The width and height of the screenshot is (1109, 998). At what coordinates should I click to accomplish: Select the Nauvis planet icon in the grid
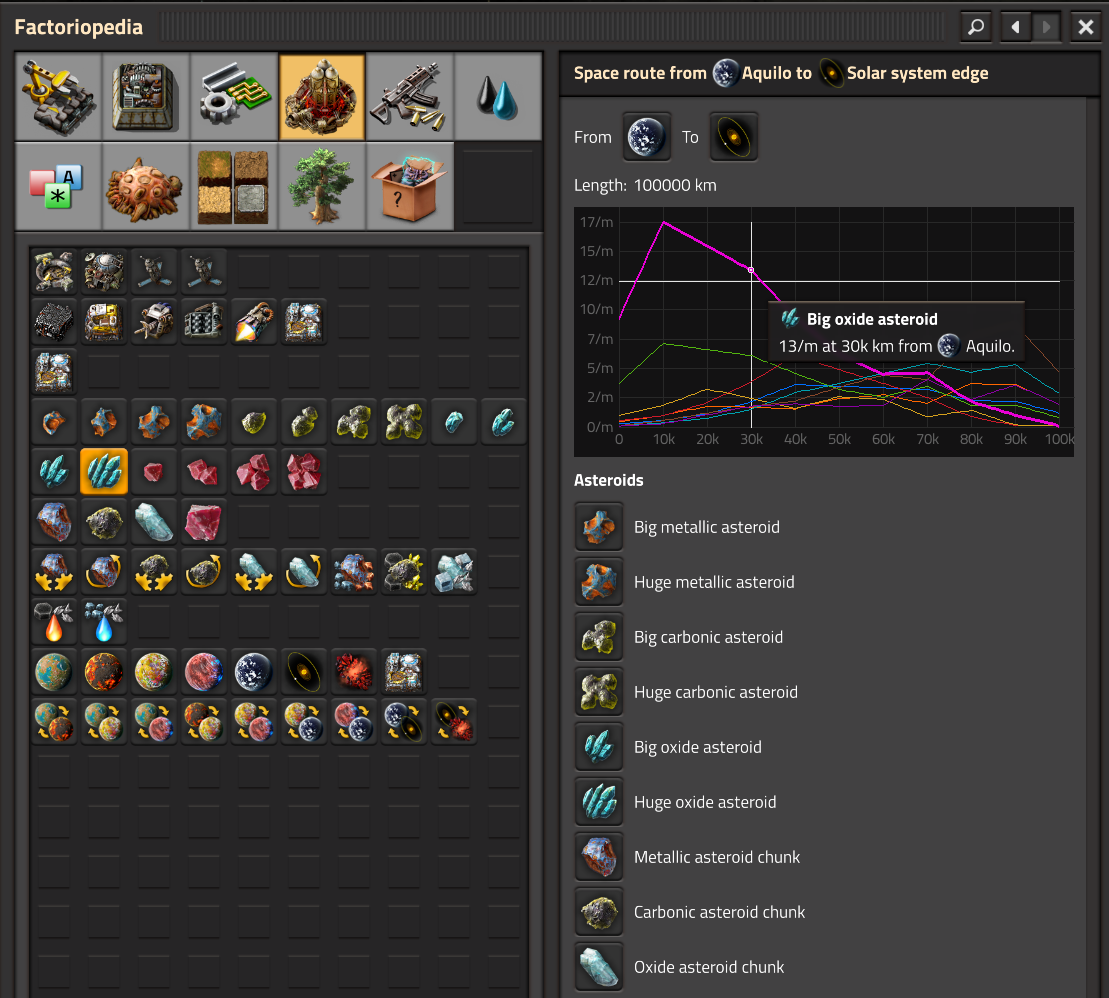(54, 672)
